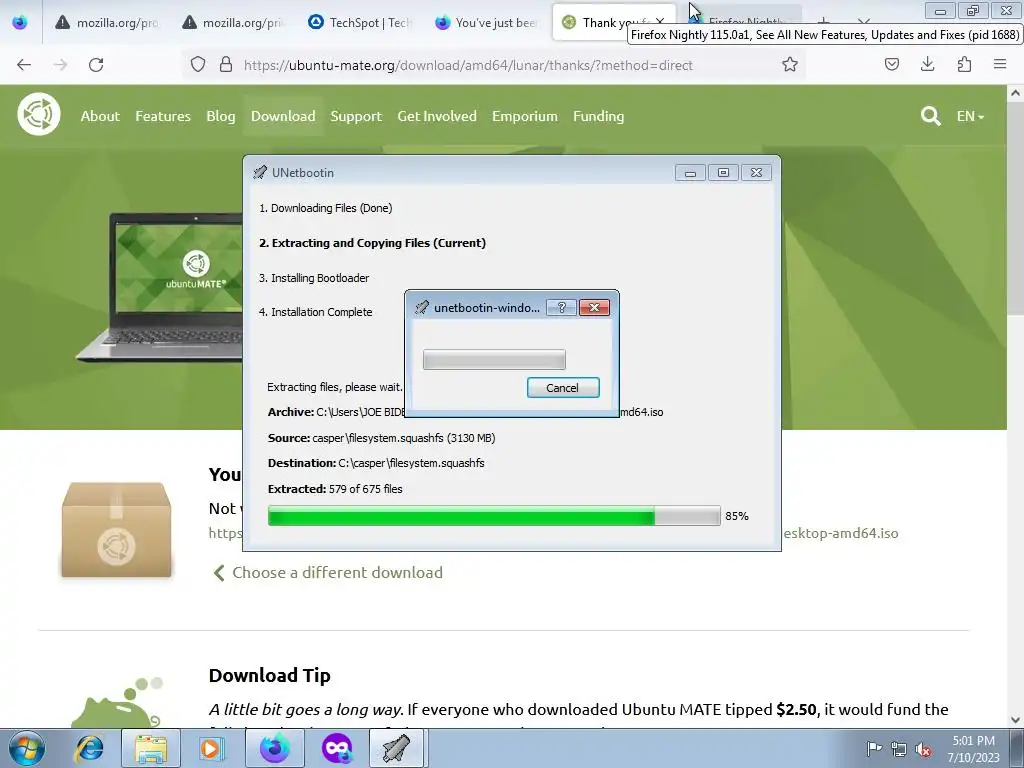Cancel the unetbootin extraction dialog
This screenshot has height=768, width=1024.
click(563, 387)
